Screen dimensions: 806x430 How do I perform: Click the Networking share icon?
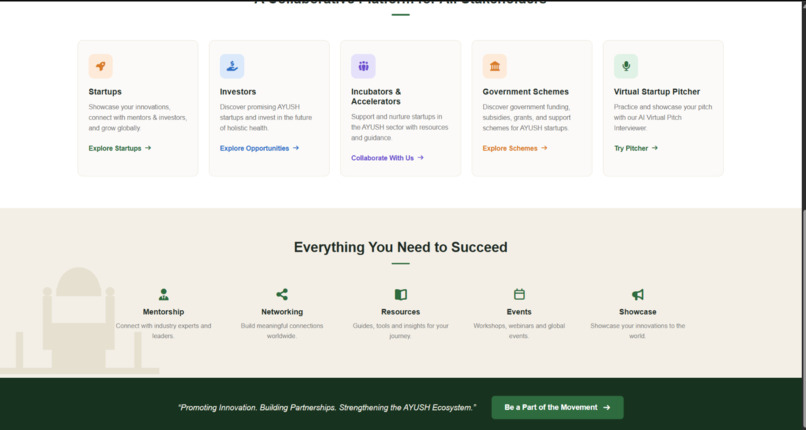[282, 294]
